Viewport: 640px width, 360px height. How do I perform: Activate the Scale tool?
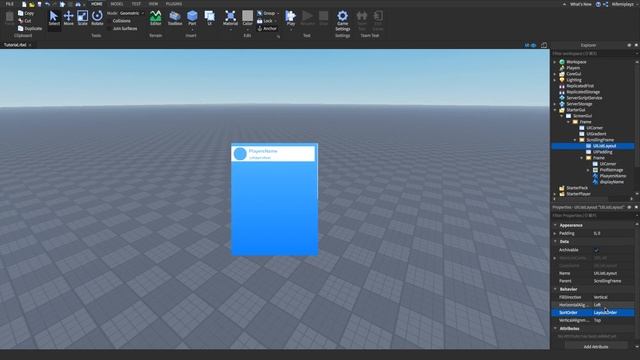(82, 18)
